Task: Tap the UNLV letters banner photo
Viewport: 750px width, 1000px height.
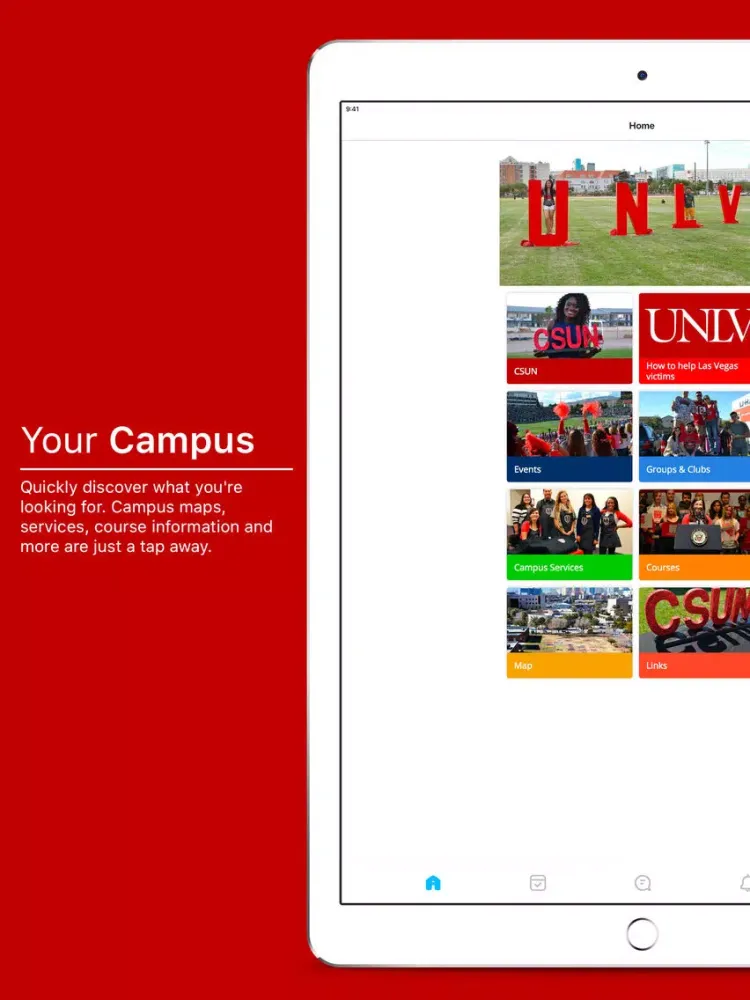Action: pyautogui.click(x=624, y=213)
